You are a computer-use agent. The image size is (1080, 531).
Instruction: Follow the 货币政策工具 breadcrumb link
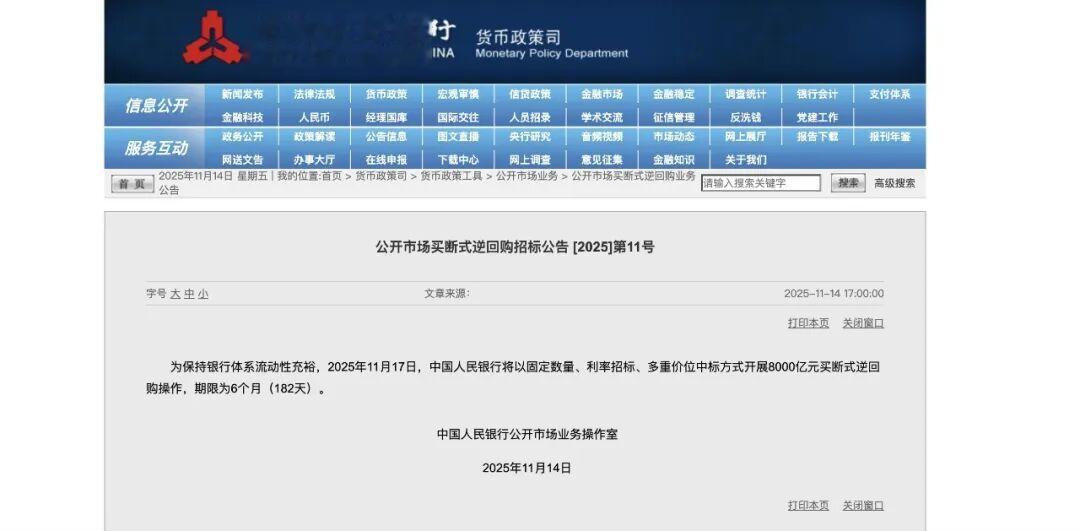coord(451,176)
